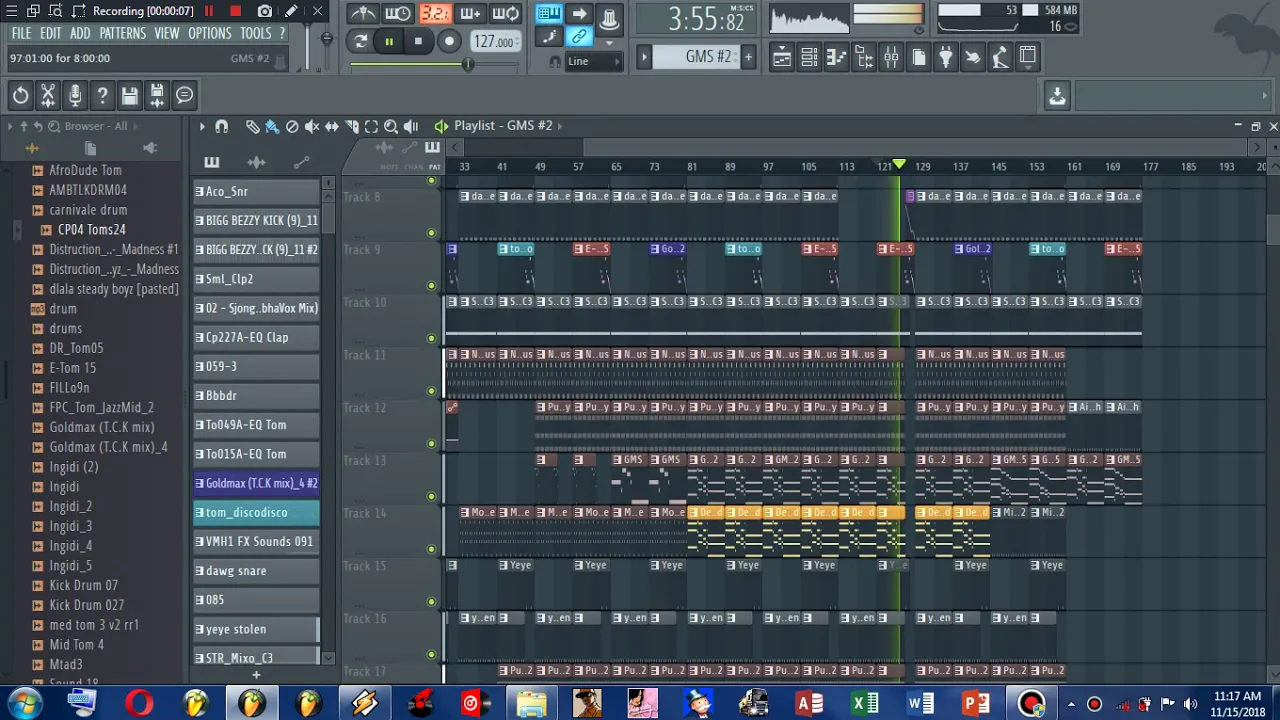Screen dimensions: 1280x720
Task: Click the save project disk icon
Action: point(129,95)
